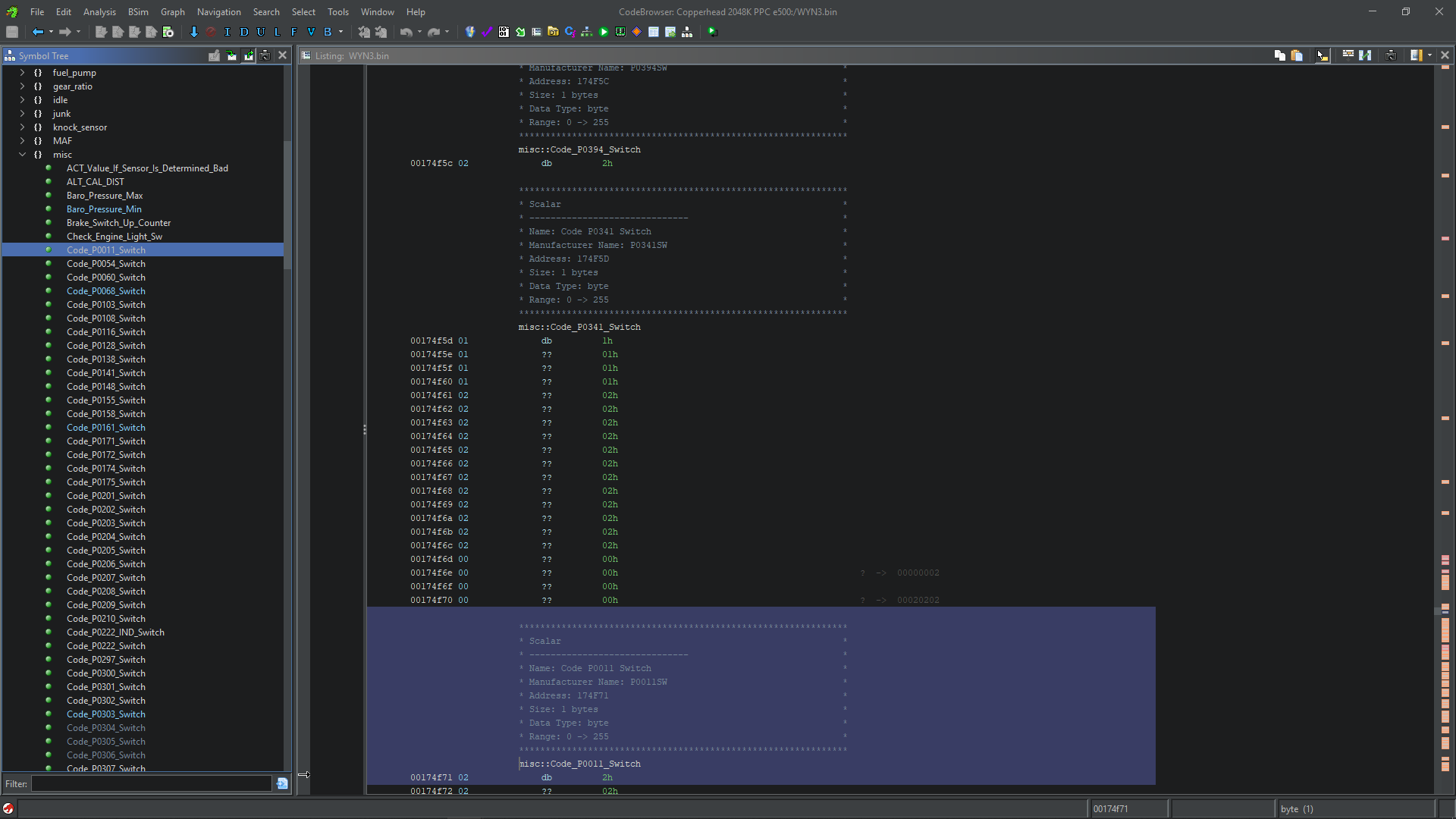1456x819 pixels.
Task: Jump to next Bookmark (B) icon
Action: click(x=328, y=32)
